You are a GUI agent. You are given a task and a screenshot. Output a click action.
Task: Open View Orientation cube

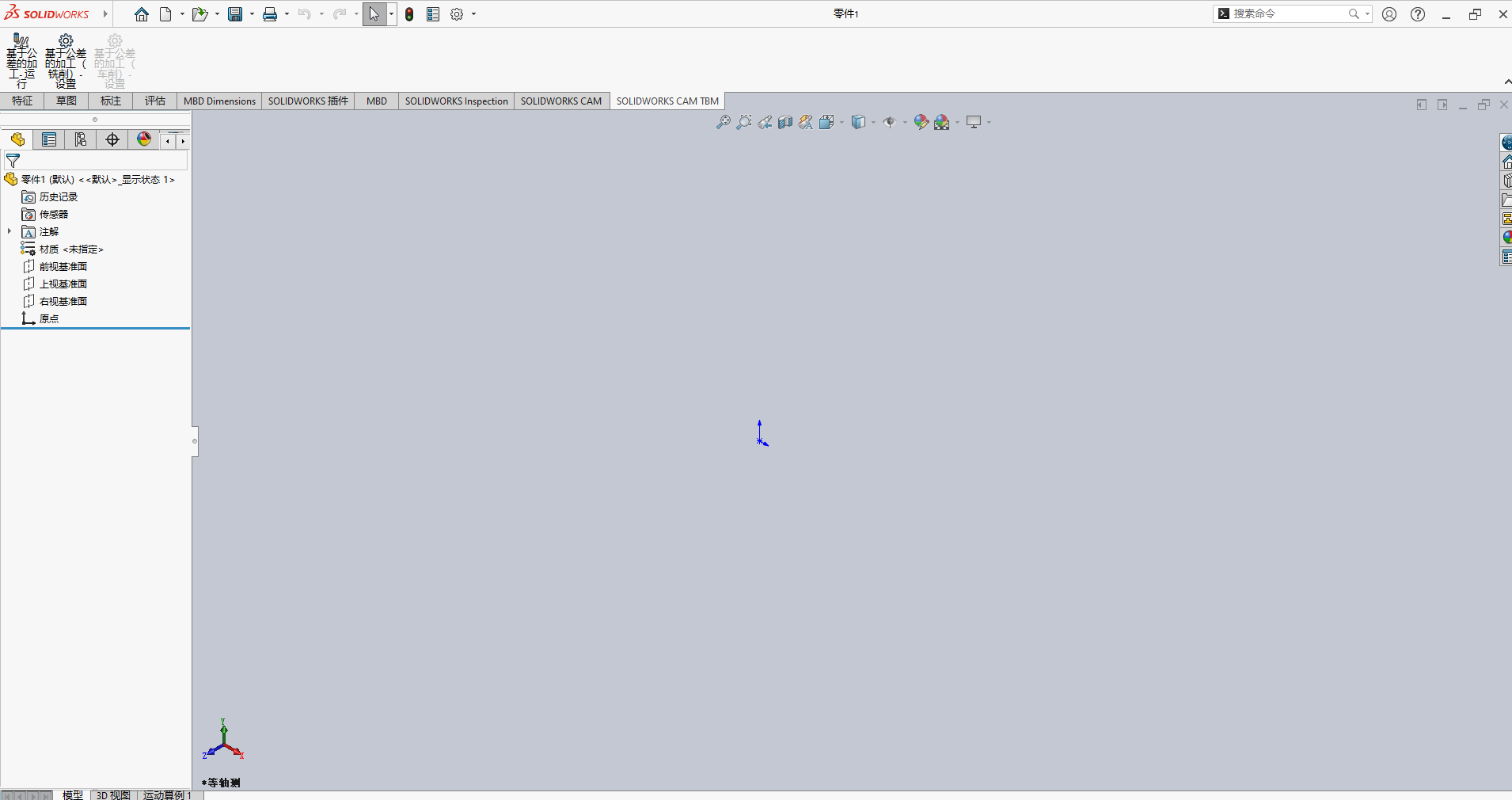[x=826, y=122]
